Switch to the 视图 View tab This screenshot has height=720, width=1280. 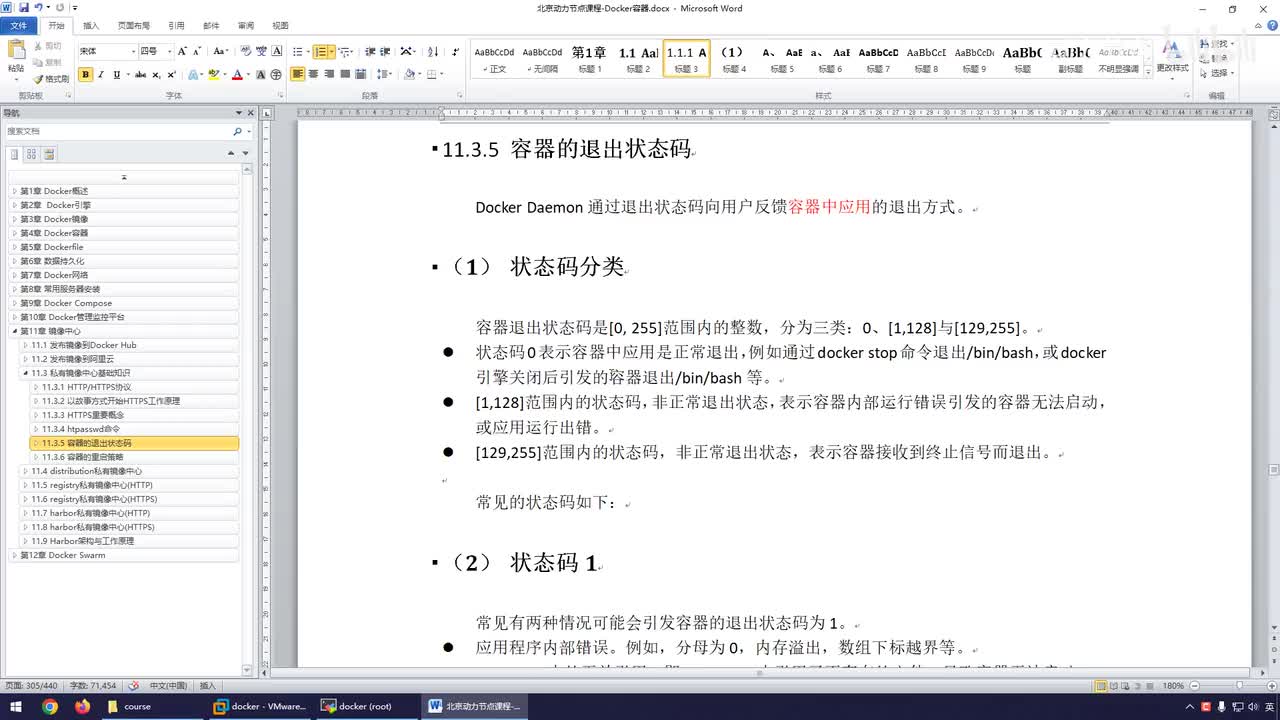(280, 25)
